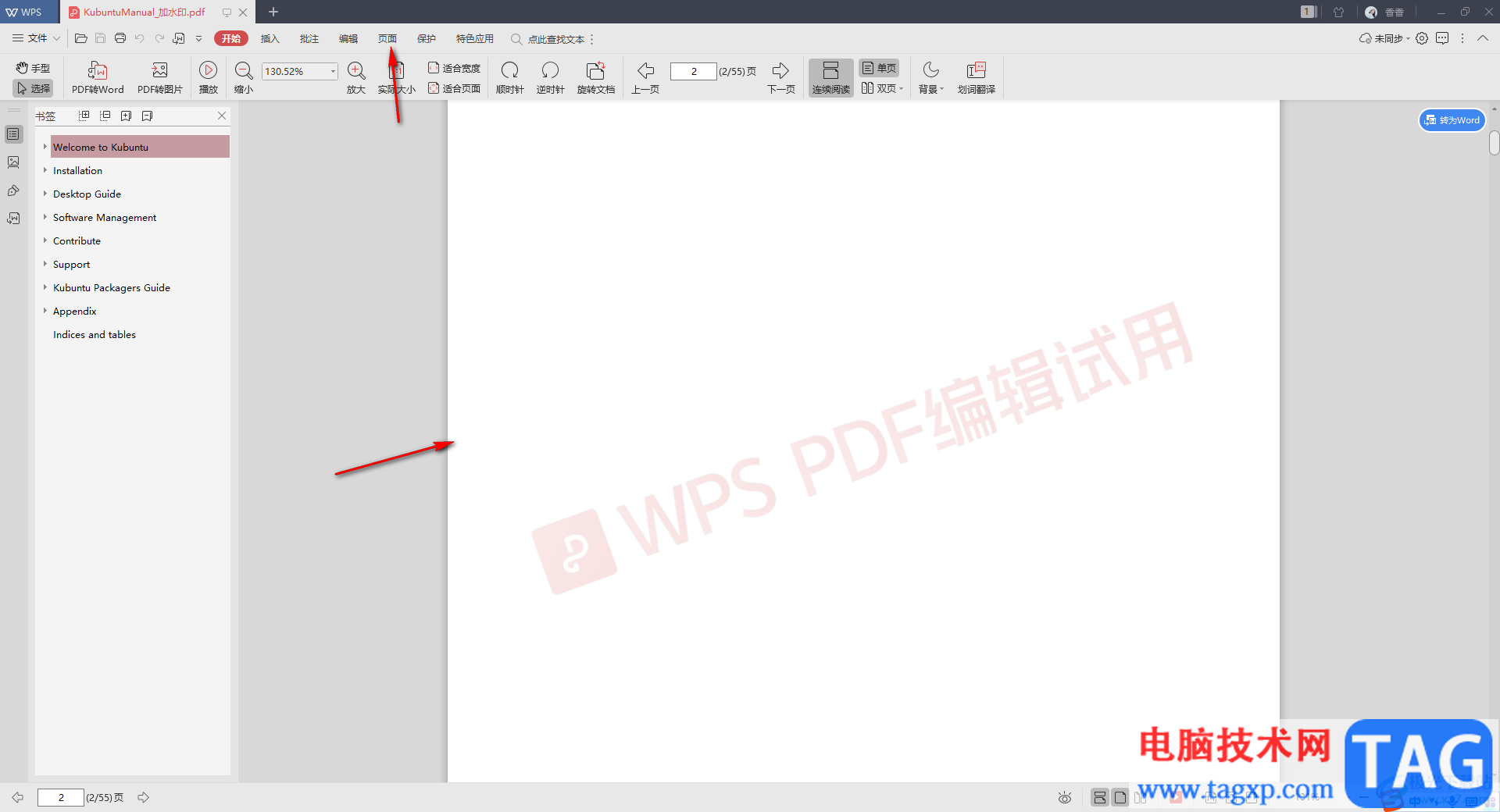
Task: Collapse the ribbon with the chevron
Action: pyautogui.click(x=1483, y=38)
